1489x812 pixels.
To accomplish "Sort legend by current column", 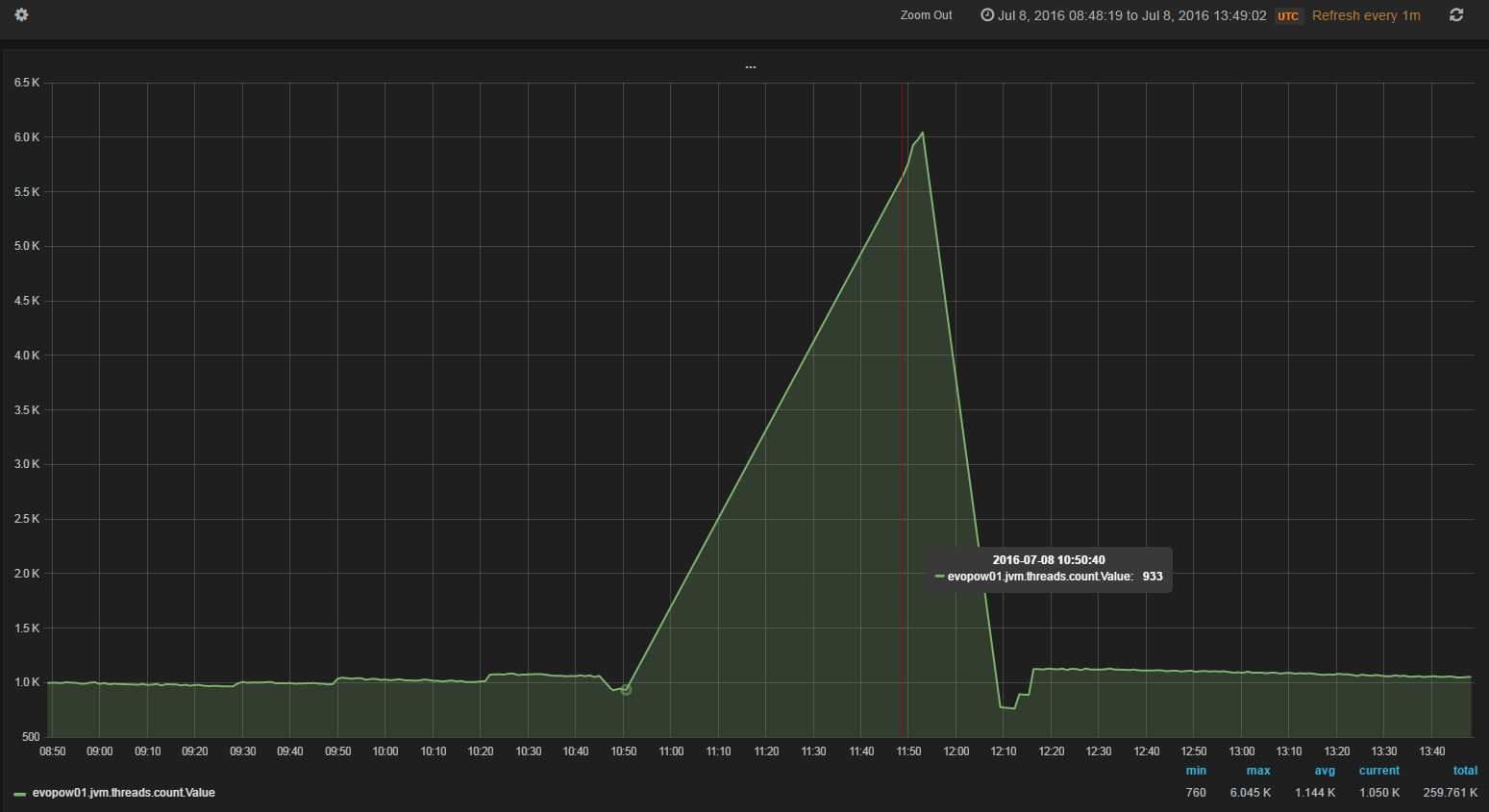I will point(1379,771).
